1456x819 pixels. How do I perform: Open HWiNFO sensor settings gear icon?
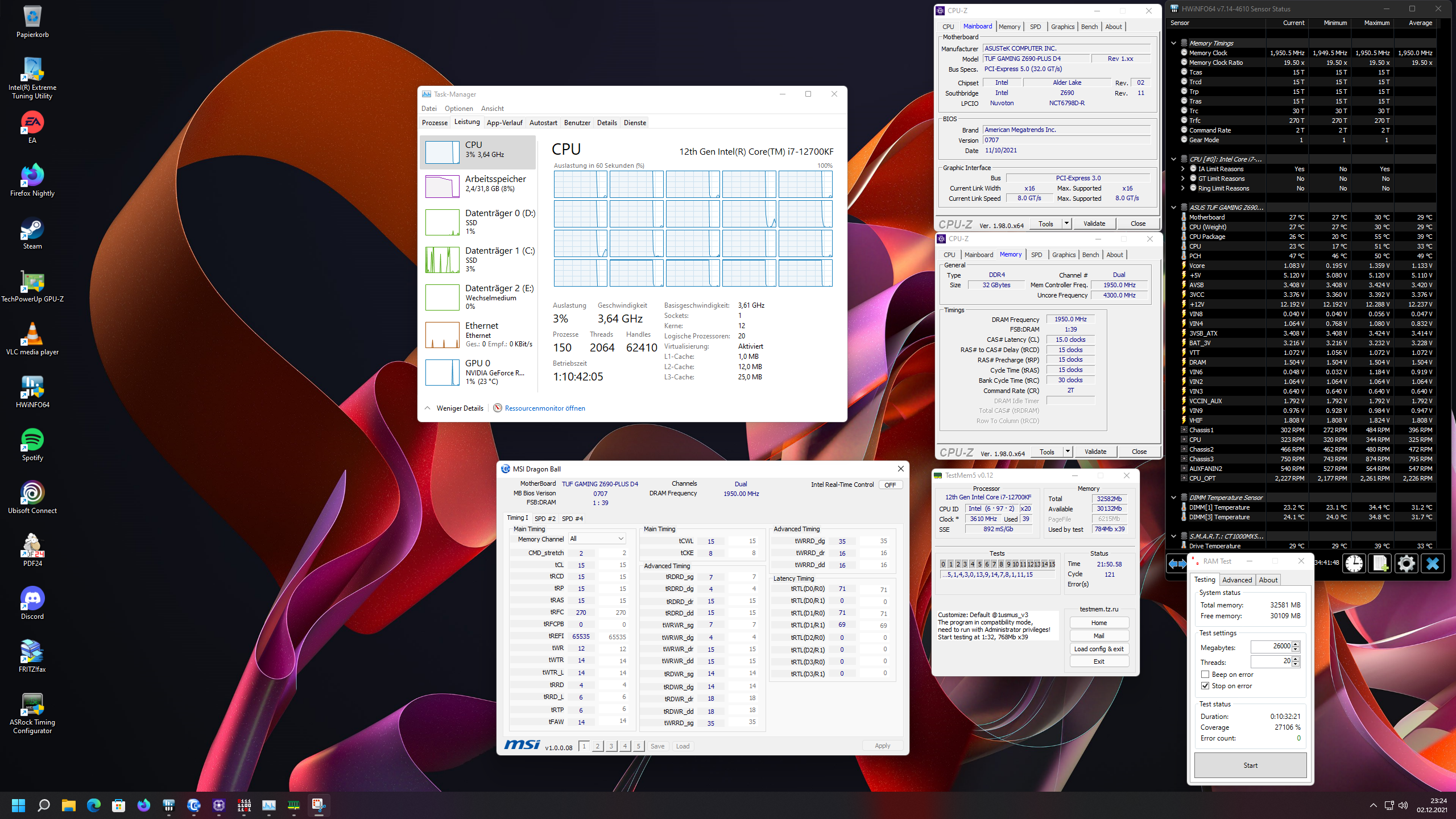[1407, 563]
